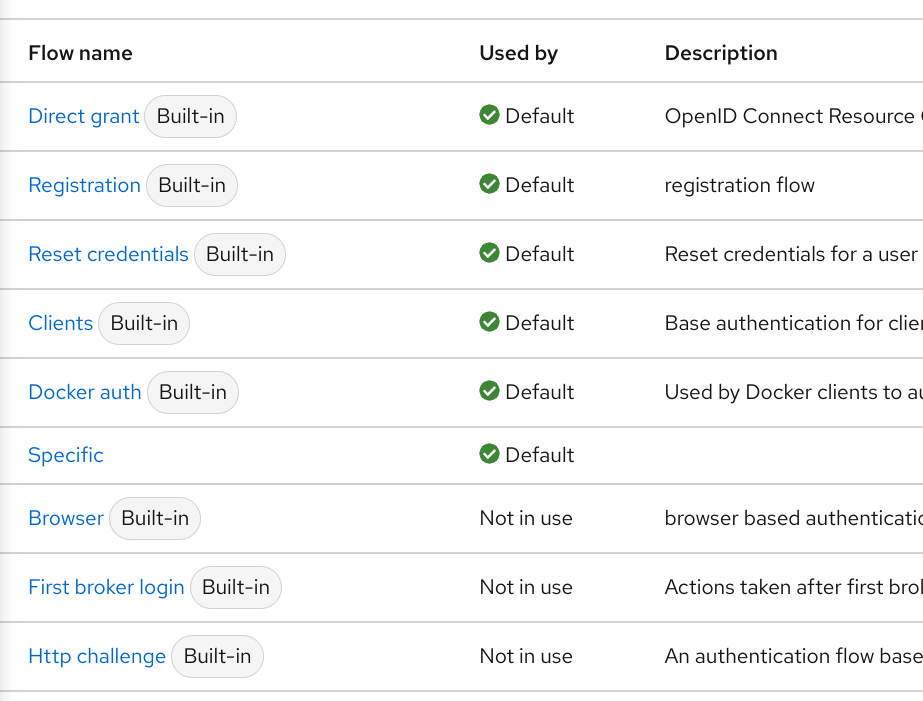
Task: Open the First broker login flow
Action: pyautogui.click(x=106, y=587)
